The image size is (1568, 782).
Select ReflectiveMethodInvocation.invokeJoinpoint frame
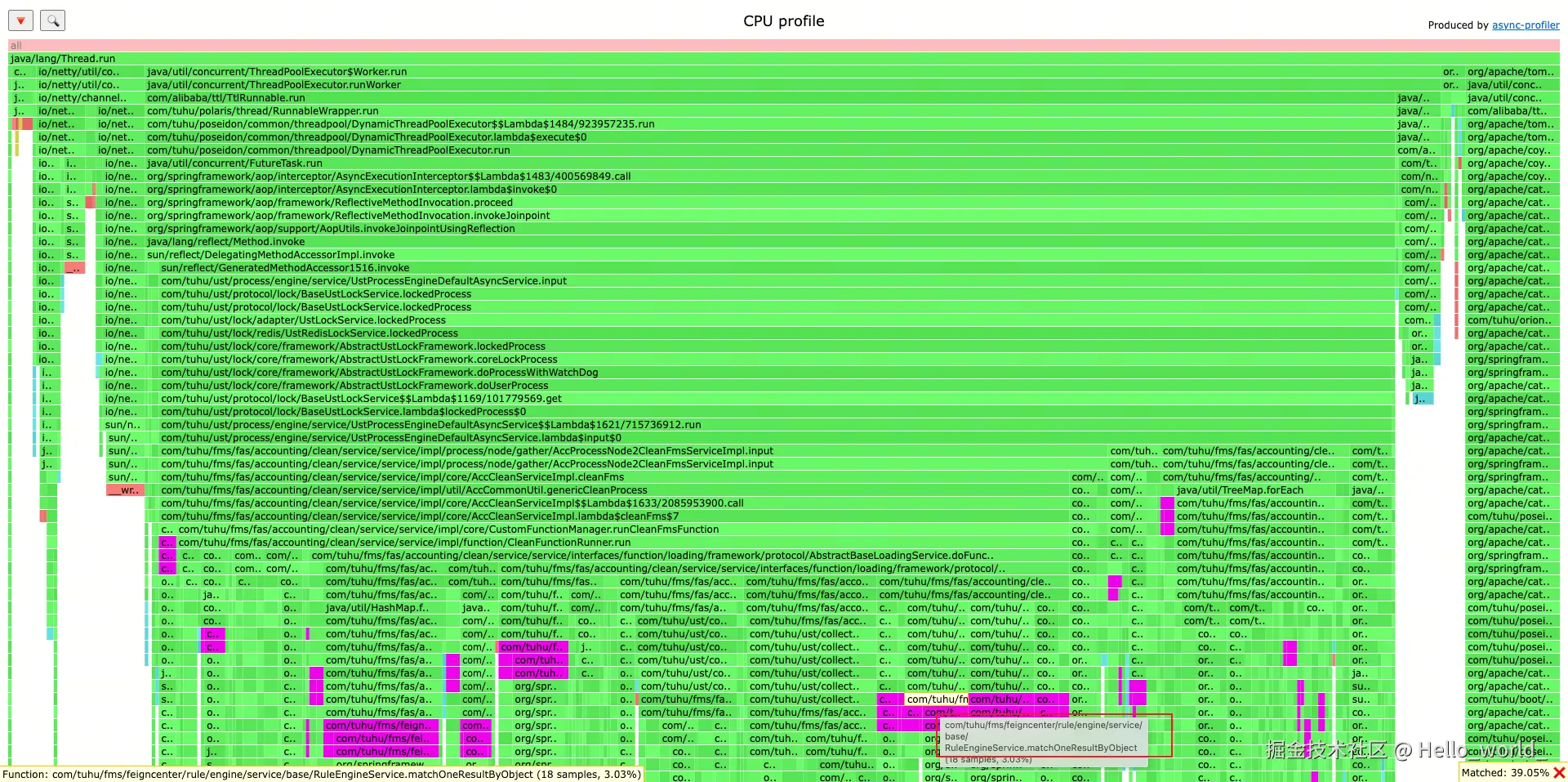point(770,216)
